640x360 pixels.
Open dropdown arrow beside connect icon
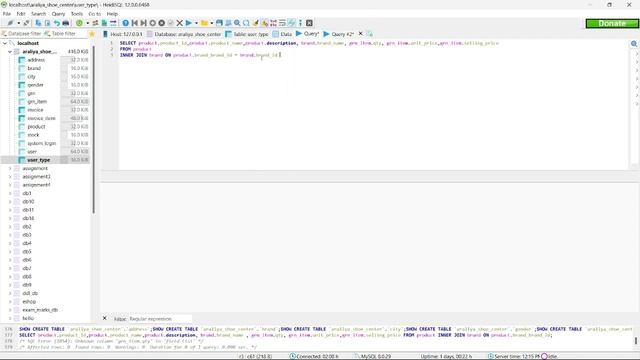pos(19,23)
